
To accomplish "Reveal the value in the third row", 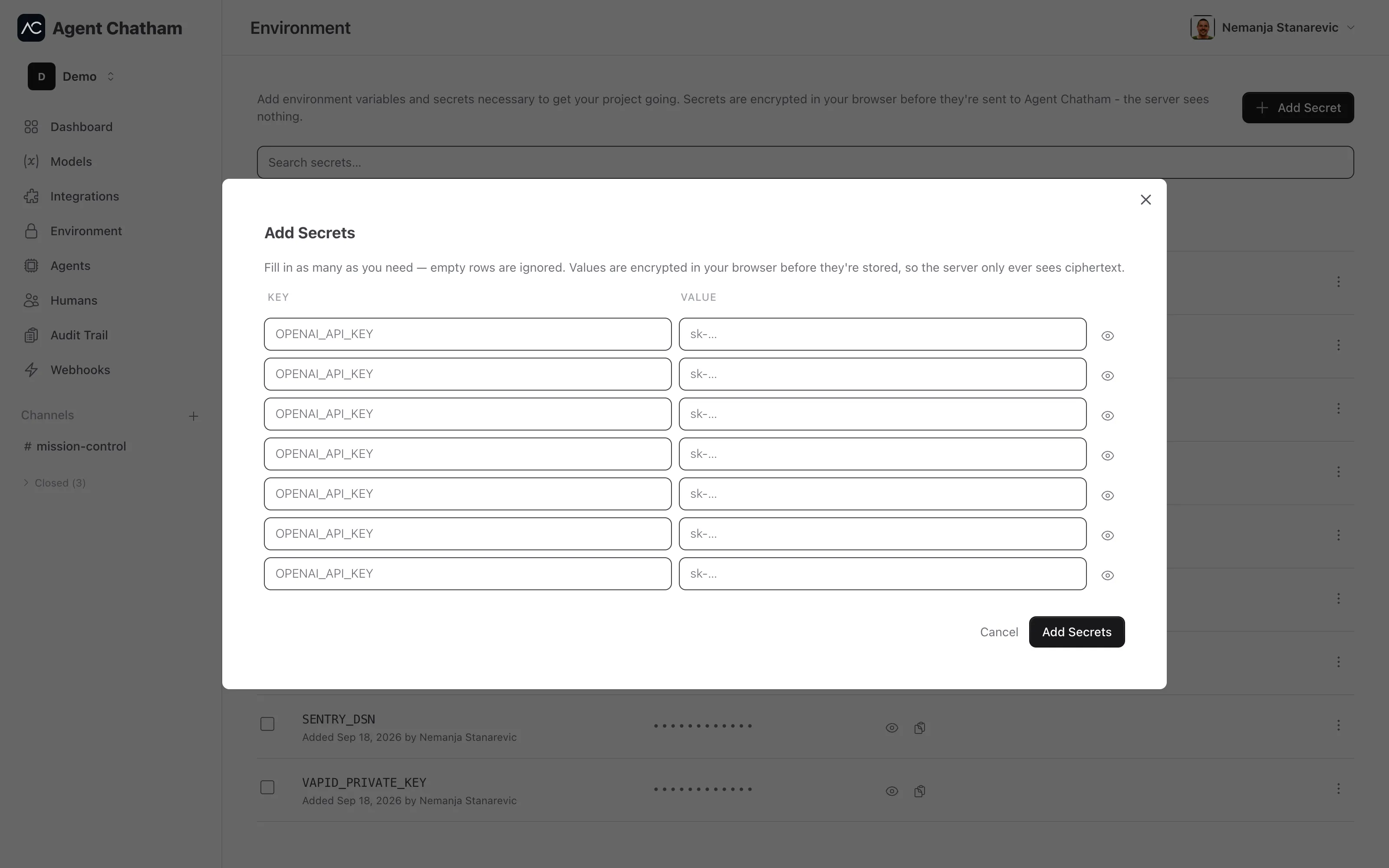I will (1107, 416).
